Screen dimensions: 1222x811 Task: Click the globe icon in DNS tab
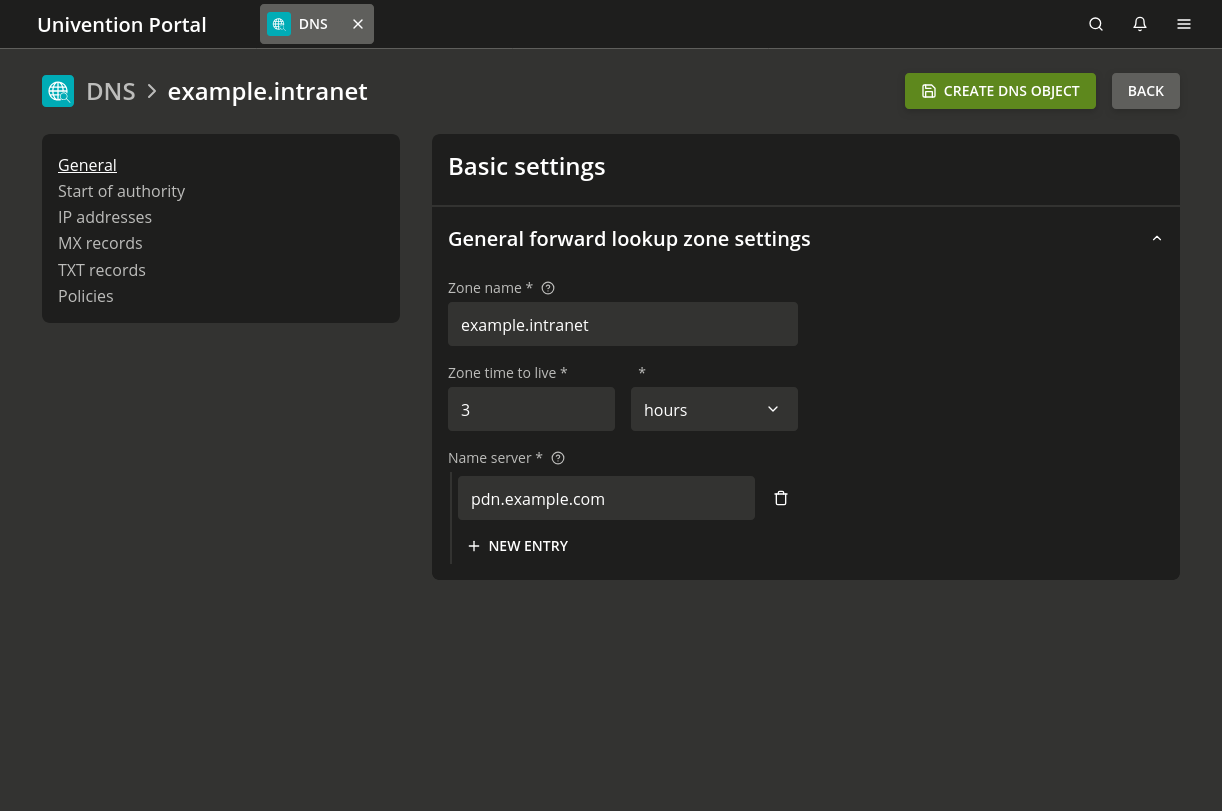point(279,24)
